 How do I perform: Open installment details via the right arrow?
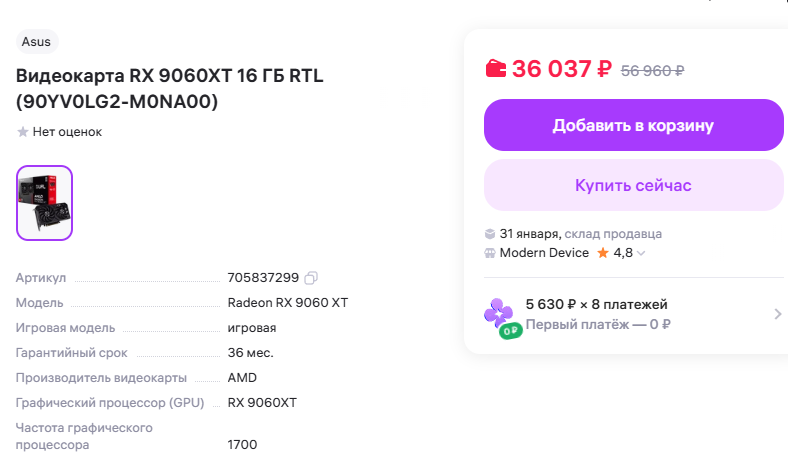pos(777,314)
